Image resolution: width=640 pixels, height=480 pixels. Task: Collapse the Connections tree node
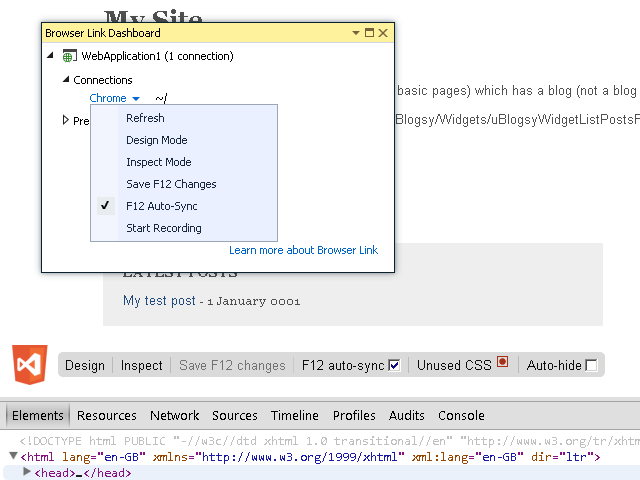tap(66, 80)
